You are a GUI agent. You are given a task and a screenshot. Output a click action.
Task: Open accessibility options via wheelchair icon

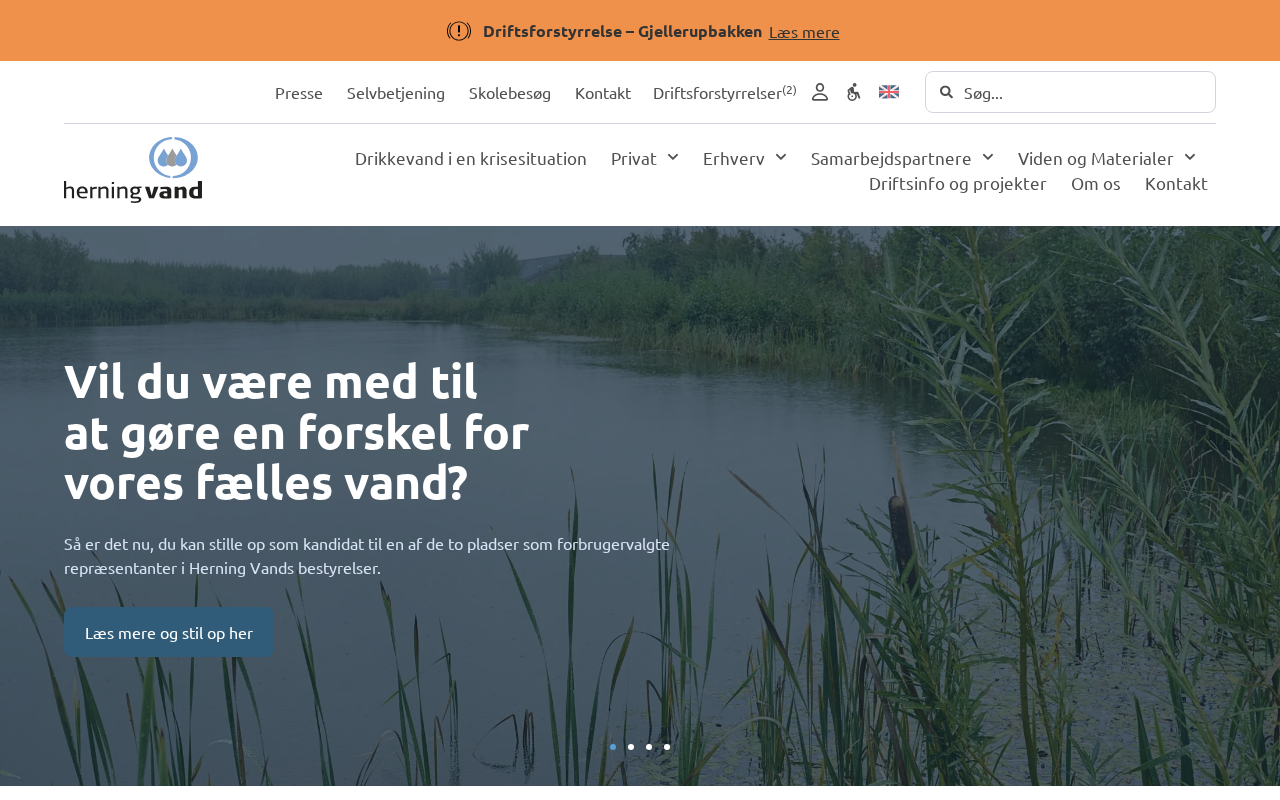pyautogui.click(x=853, y=92)
